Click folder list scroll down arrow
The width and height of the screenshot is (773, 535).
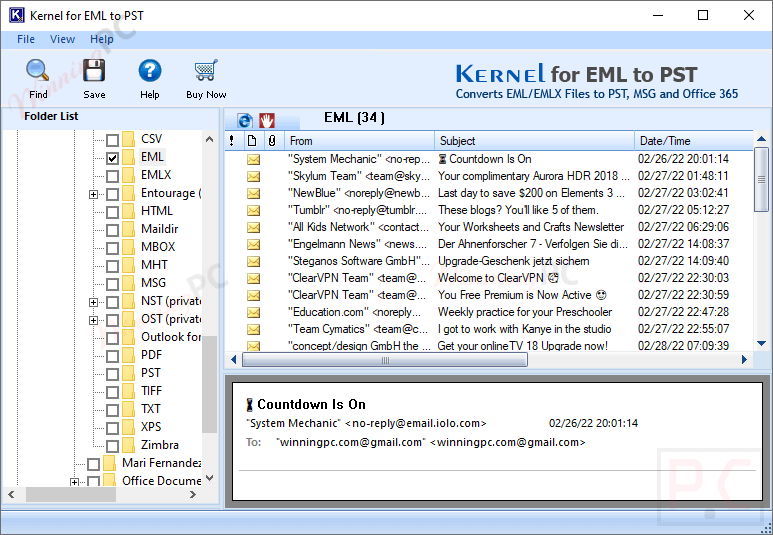click(x=210, y=478)
